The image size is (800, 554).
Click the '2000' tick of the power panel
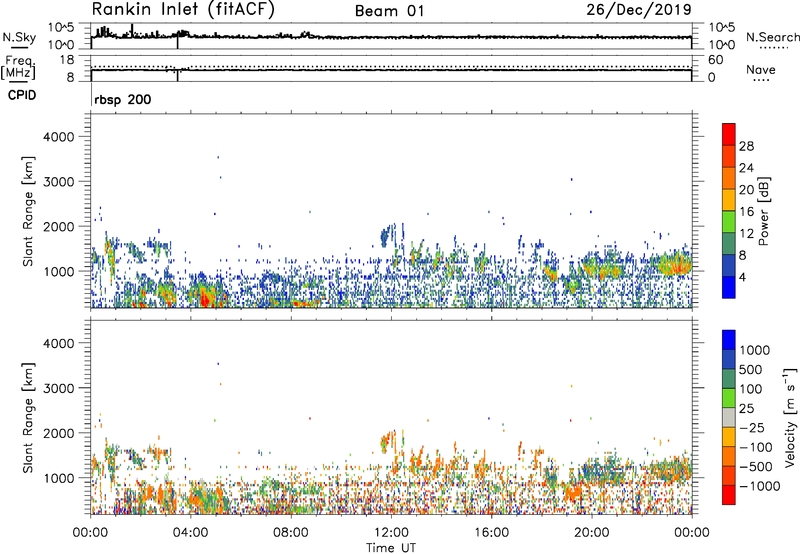59,226
